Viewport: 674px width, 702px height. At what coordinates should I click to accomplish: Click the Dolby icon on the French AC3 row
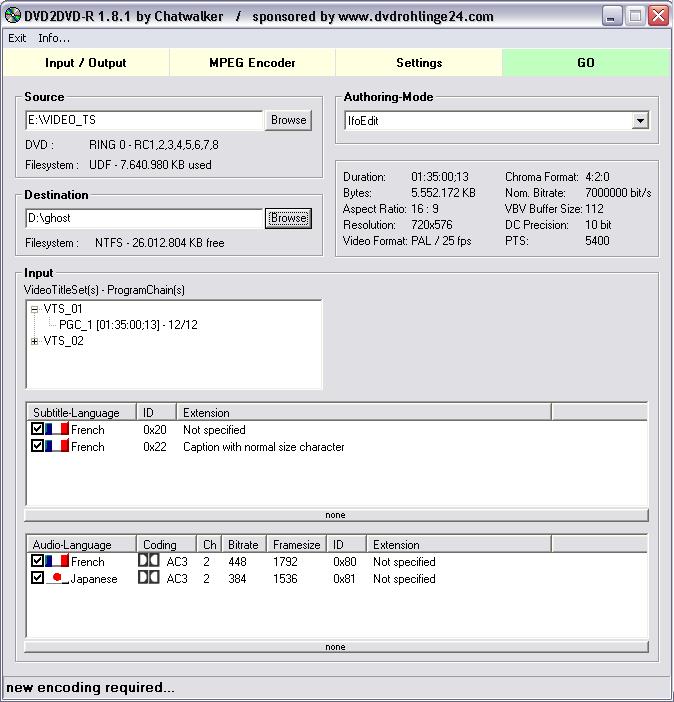pos(149,561)
